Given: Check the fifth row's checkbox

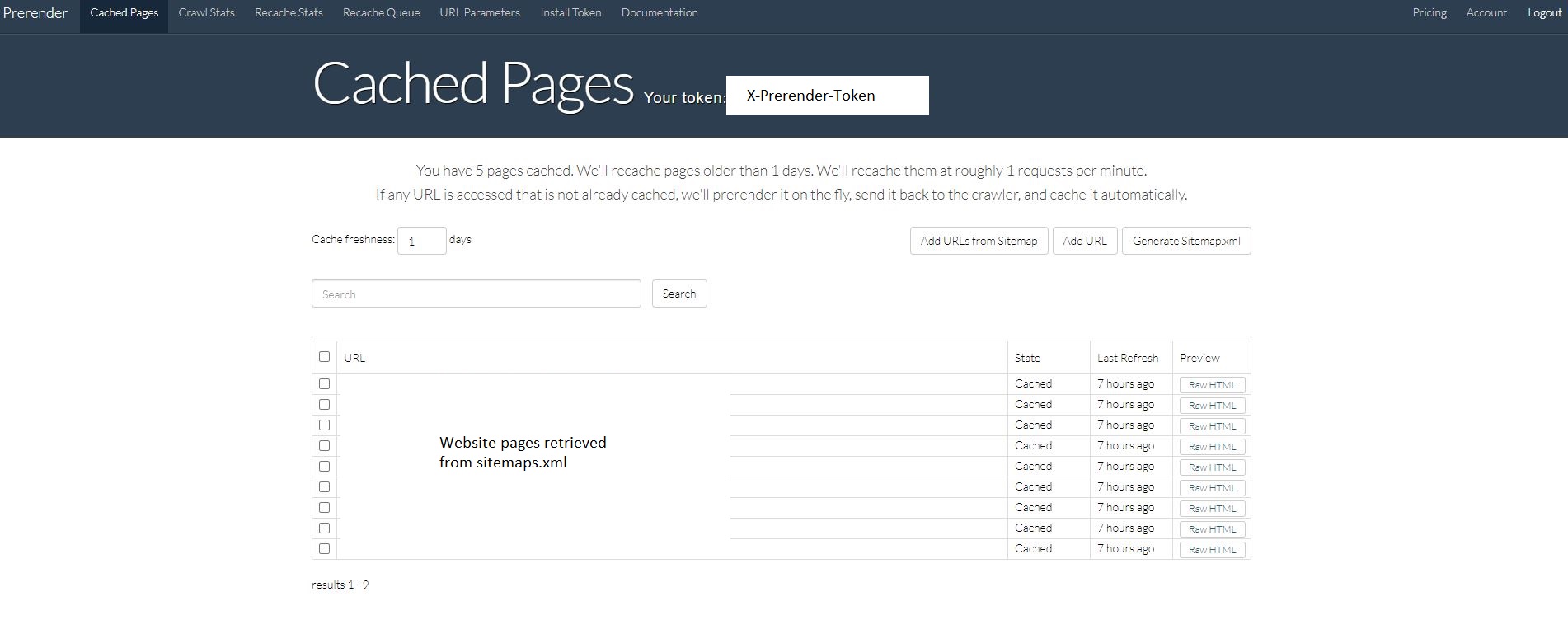Looking at the screenshot, I should (324, 467).
